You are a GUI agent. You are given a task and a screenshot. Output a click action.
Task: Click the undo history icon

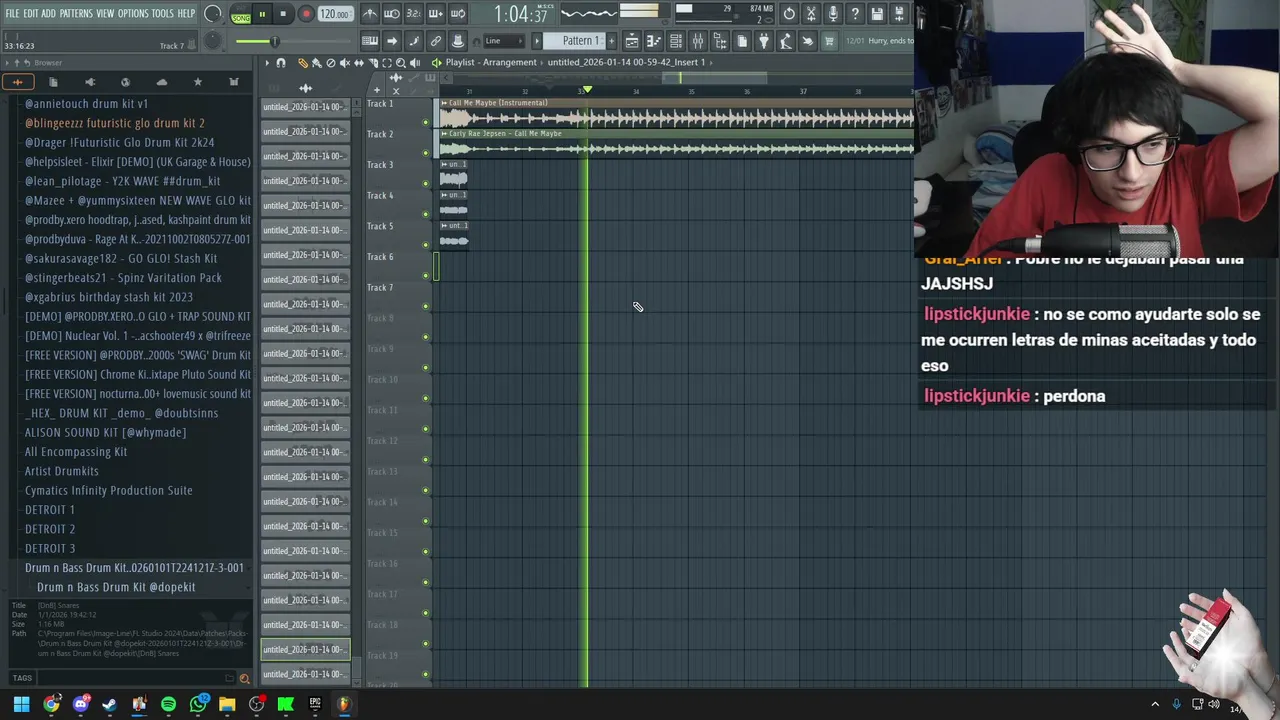[x=790, y=14]
